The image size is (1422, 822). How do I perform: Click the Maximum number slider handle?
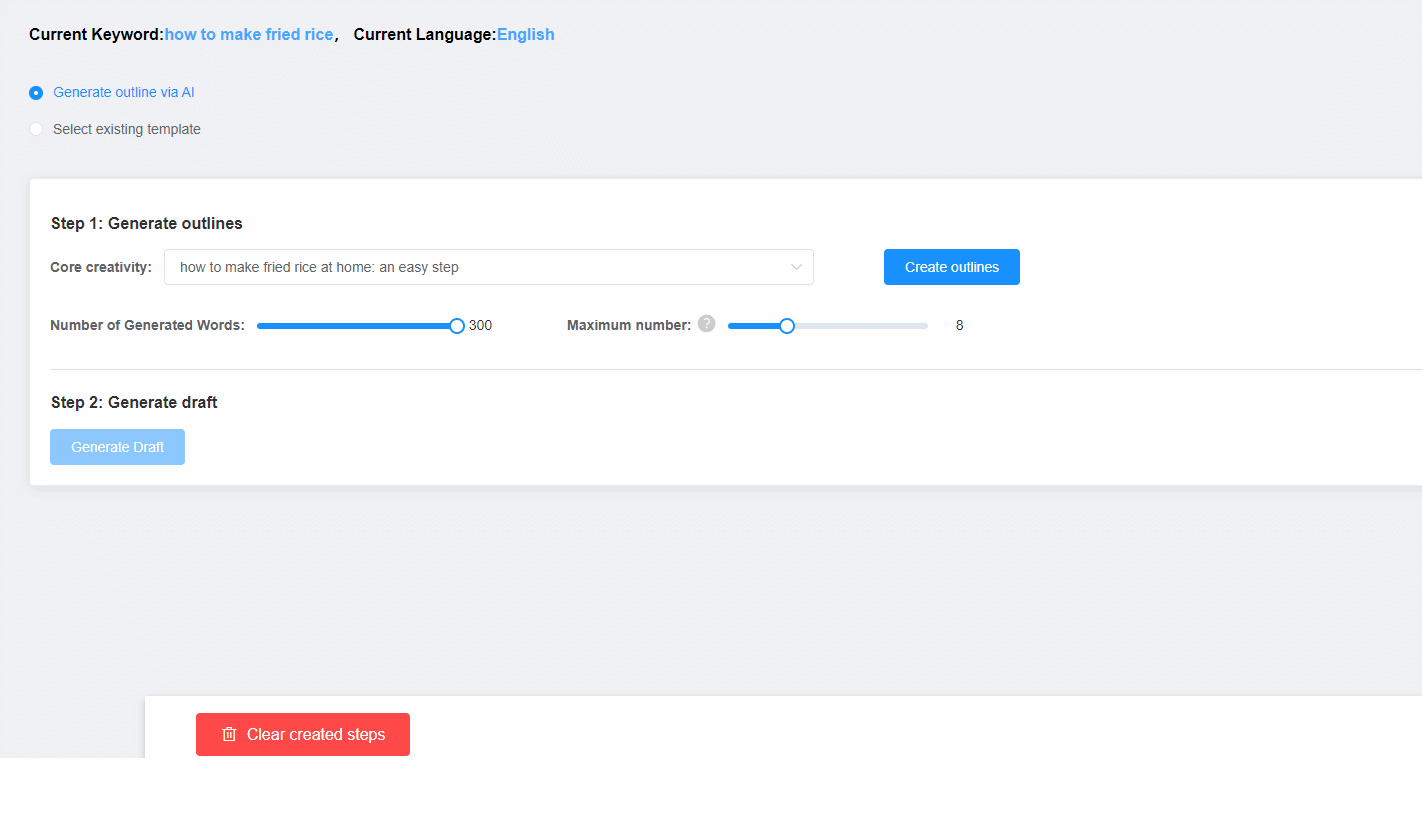787,326
